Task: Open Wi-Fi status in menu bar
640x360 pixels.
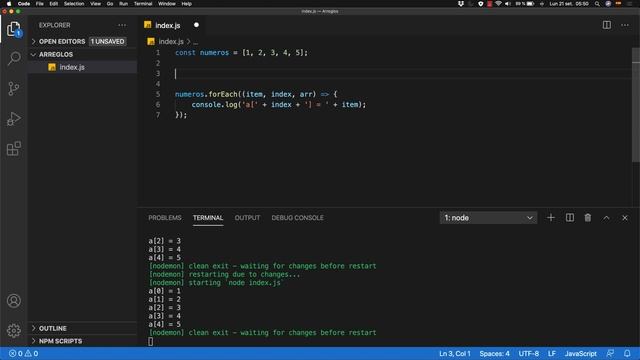Action: click(x=498, y=4)
